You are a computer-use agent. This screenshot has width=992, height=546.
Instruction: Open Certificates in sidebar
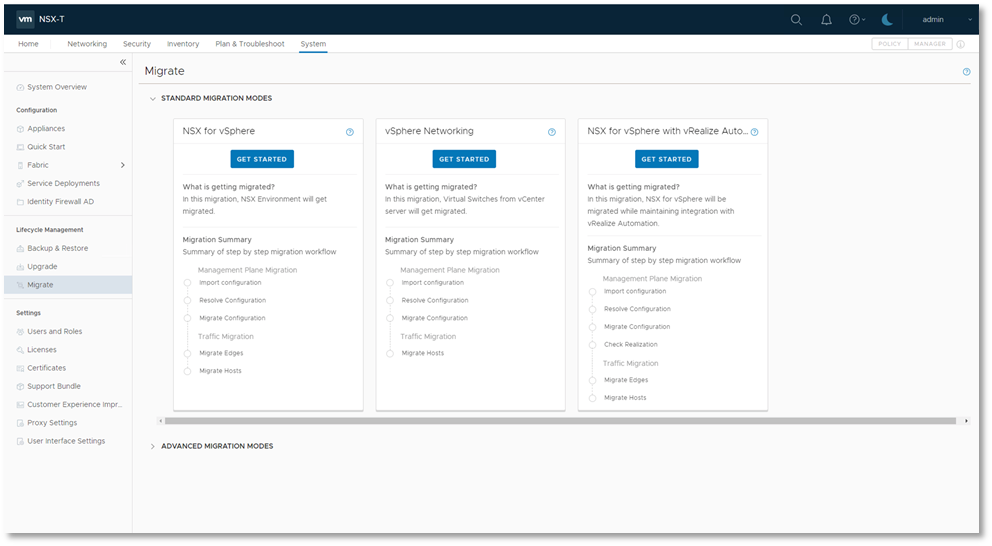point(46,368)
